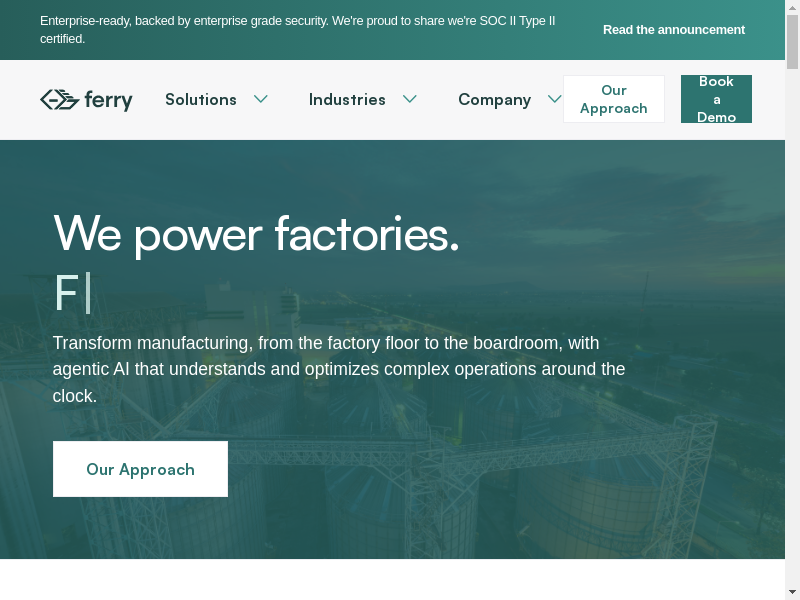This screenshot has height=600, width=800.
Task: Open the Company menu item
Action: 494,99
